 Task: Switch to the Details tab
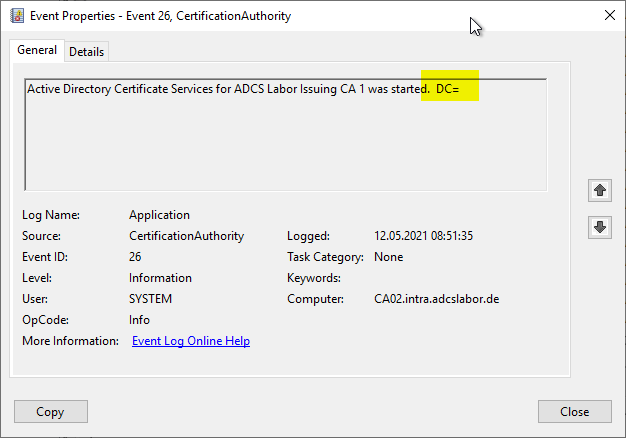(x=86, y=51)
